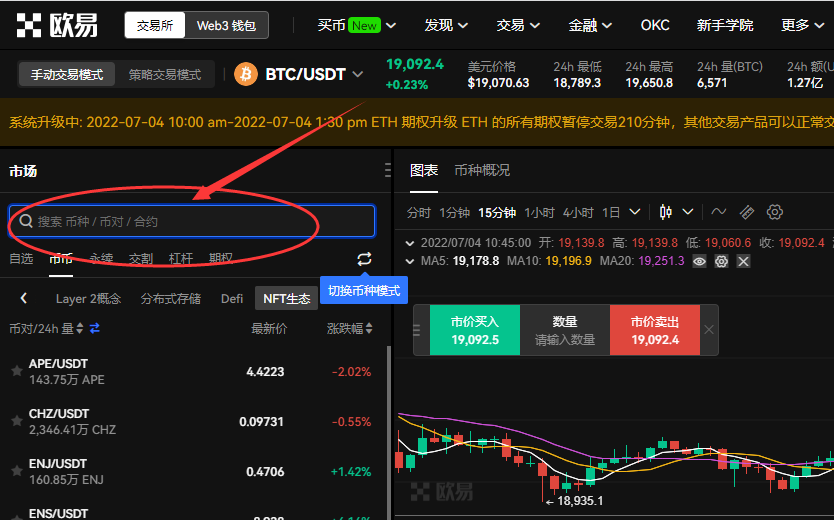Select the 币币 market tab

pyautogui.click(x=61, y=259)
